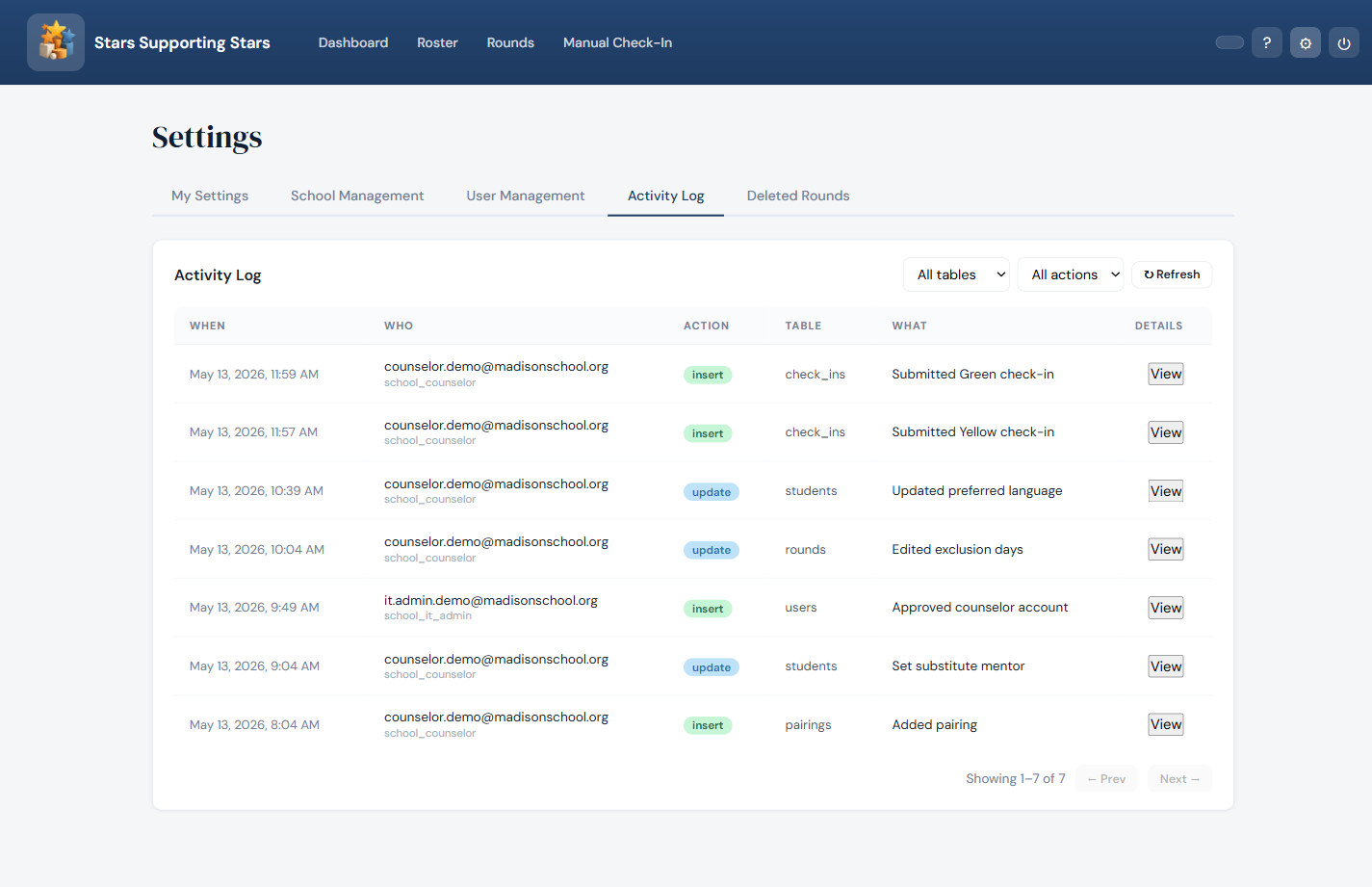Screen dimensions: 1372x887
Task: Click the May 13, 2026, 10:39 AM timestamp
Action: [256, 491]
